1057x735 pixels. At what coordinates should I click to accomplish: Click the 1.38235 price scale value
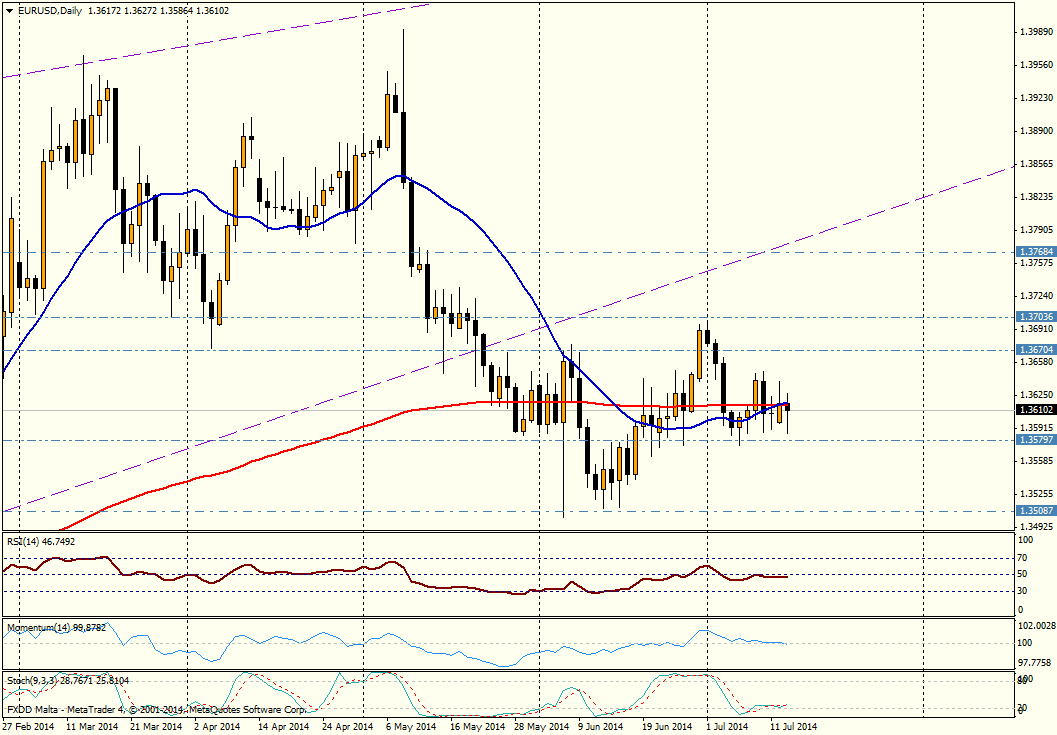pos(1033,197)
